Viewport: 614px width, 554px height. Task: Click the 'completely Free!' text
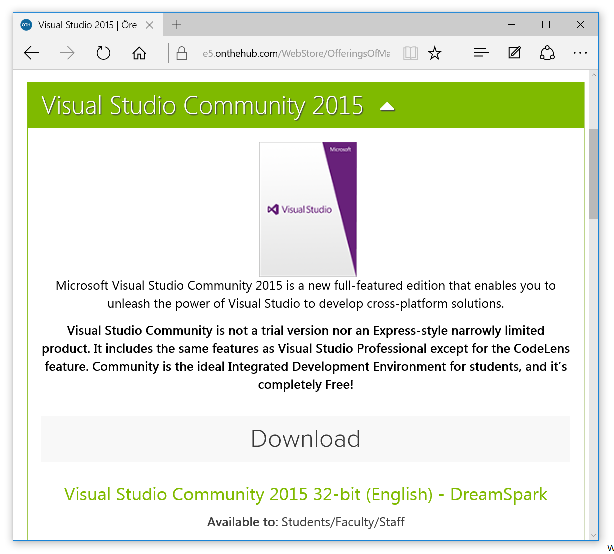pos(306,385)
